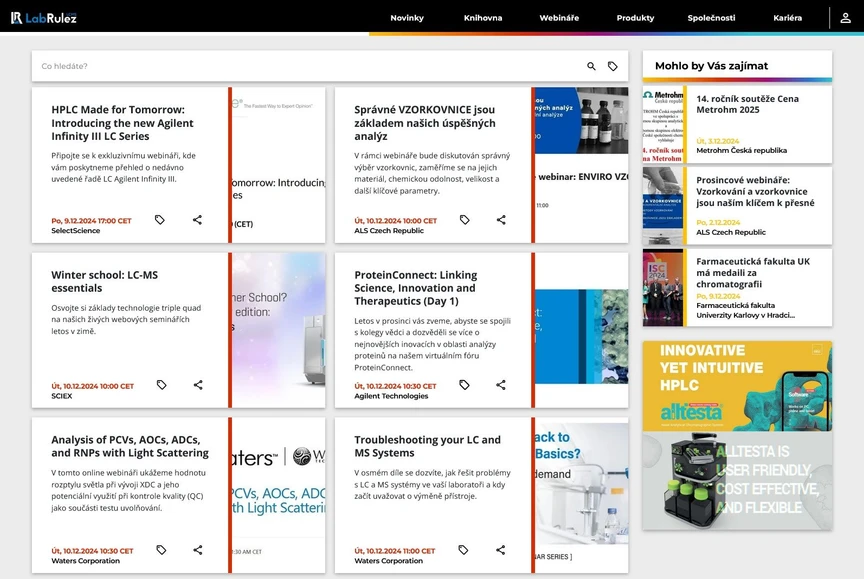
Task: Share the ProteinConnect webinar
Action: point(501,385)
